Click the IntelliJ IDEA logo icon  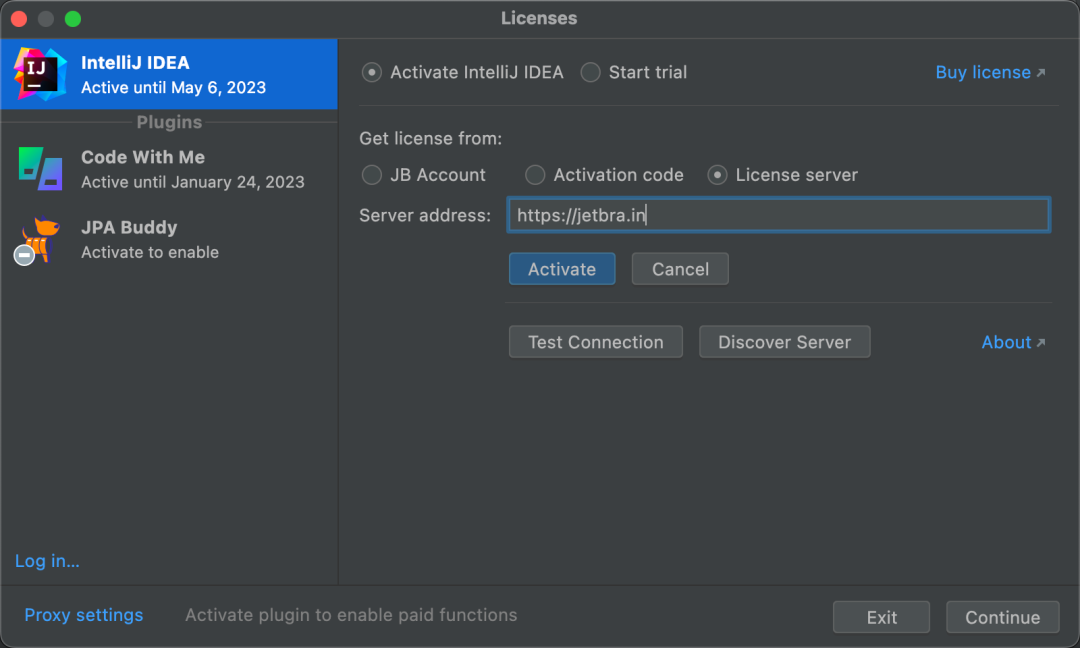(x=40, y=74)
